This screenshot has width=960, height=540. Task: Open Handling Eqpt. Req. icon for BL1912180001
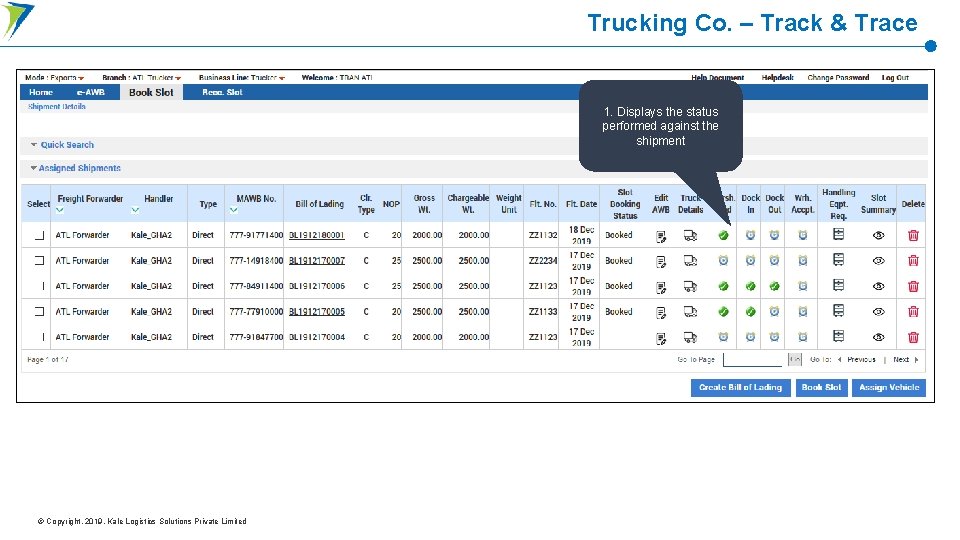pos(839,234)
